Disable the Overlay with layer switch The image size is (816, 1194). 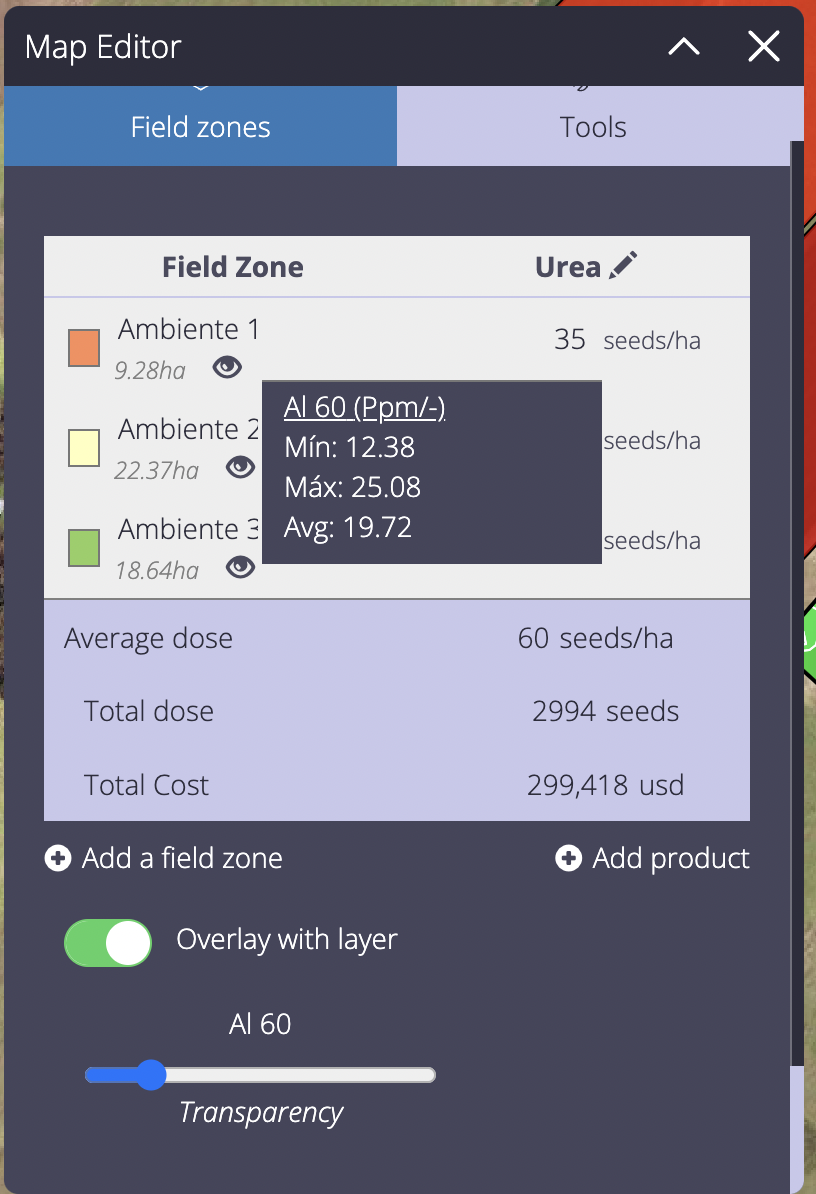[x=108, y=943]
